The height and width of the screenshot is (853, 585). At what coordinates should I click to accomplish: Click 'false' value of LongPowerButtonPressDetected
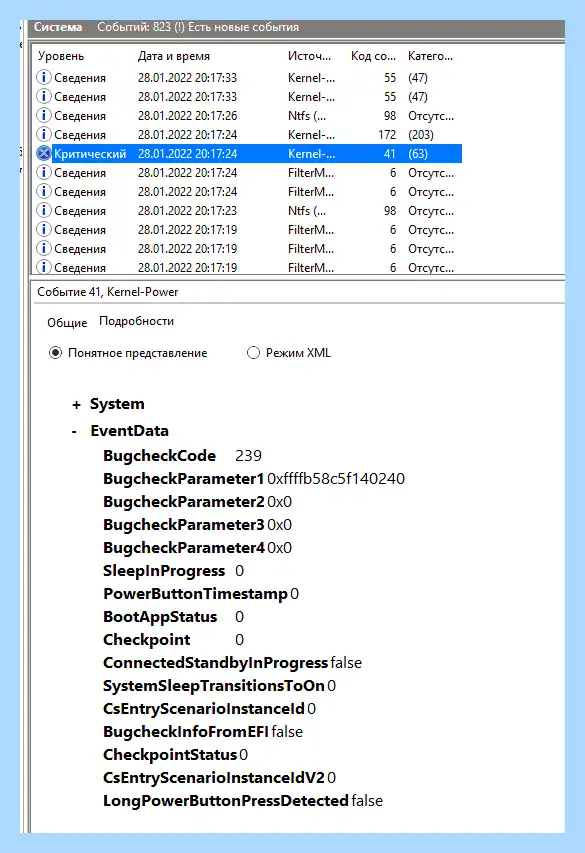click(367, 801)
